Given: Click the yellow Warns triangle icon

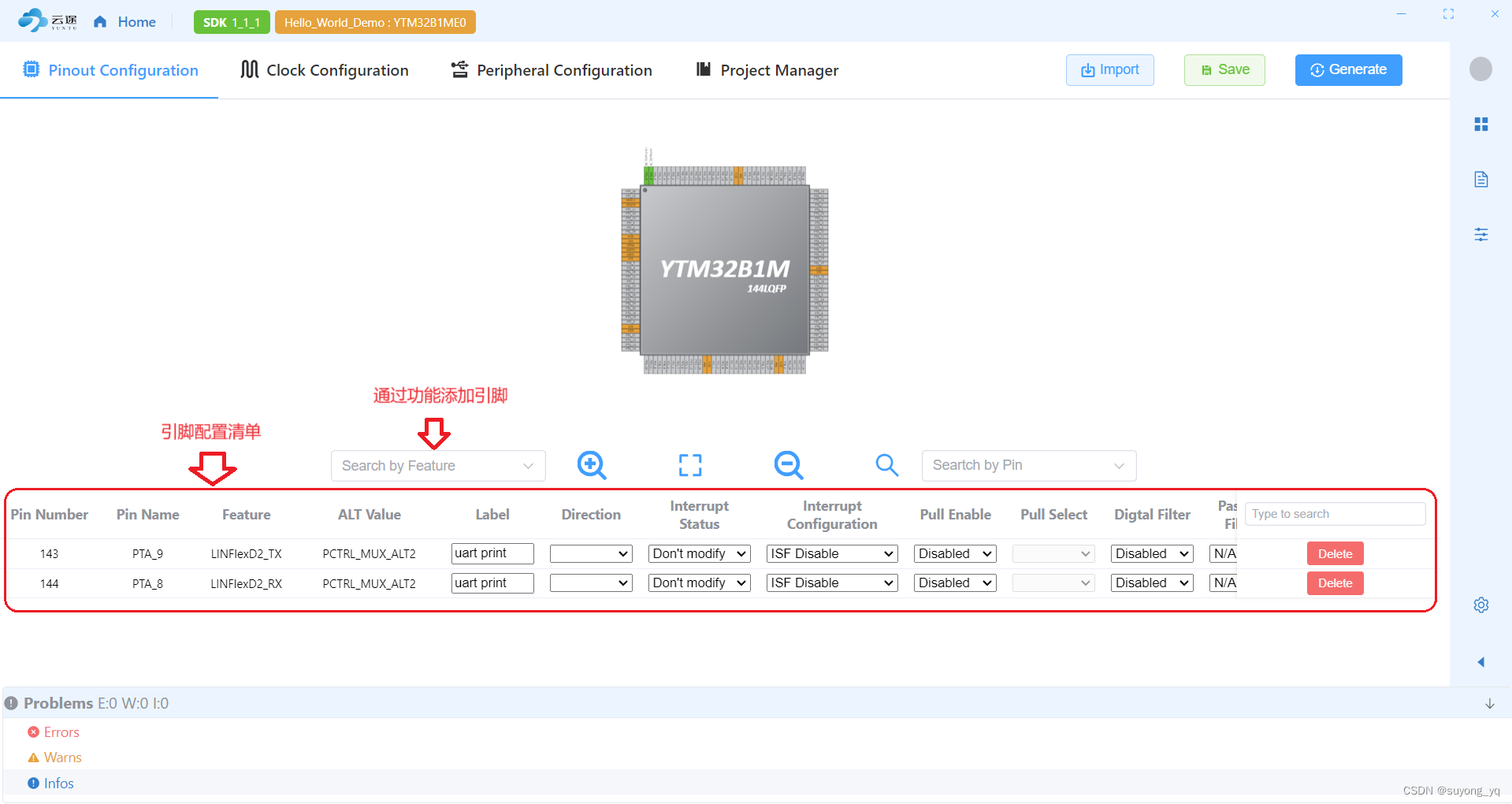Looking at the screenshot, I should [x=33, y=757].
